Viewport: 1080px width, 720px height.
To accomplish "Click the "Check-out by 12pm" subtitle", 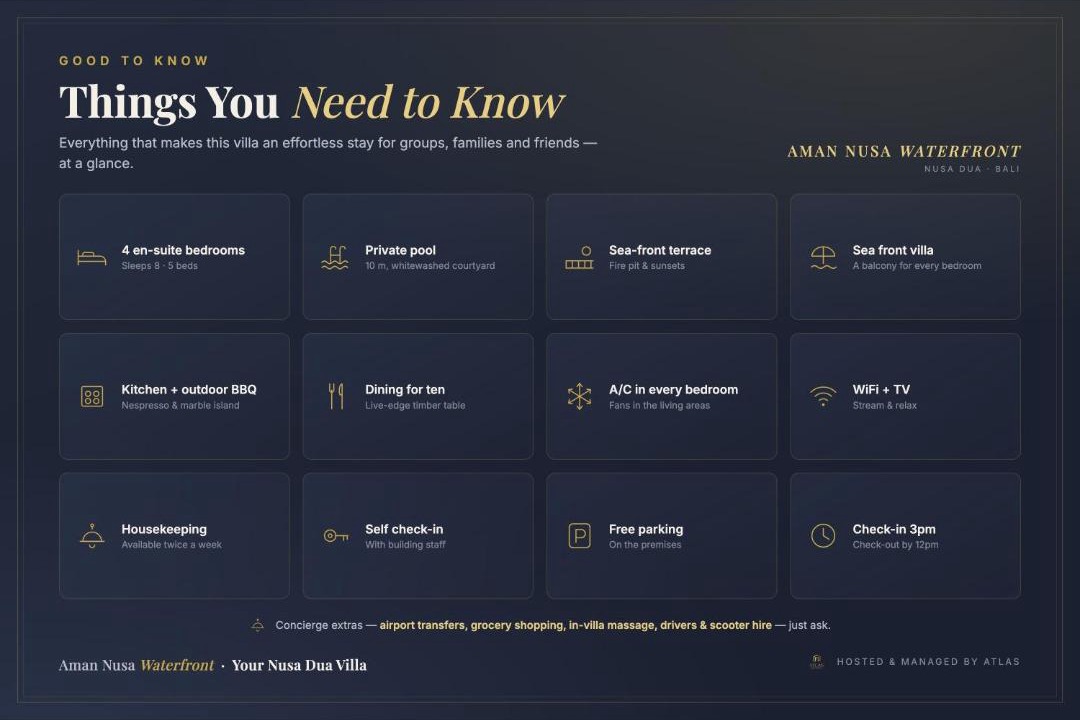I will [895, 544].
